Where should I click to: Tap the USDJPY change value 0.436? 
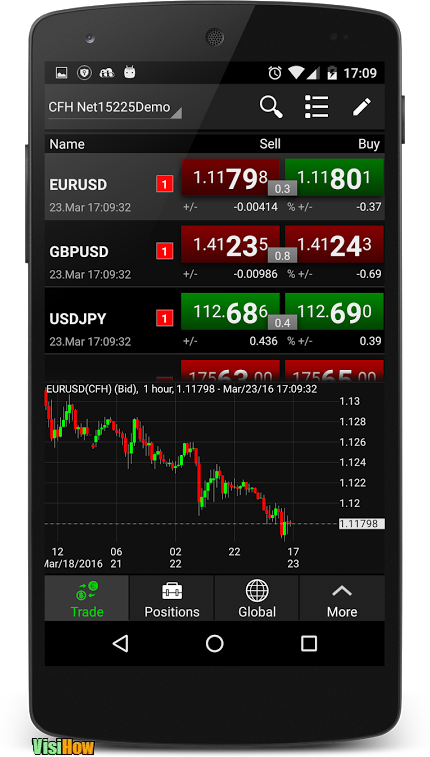coord(264,341)
